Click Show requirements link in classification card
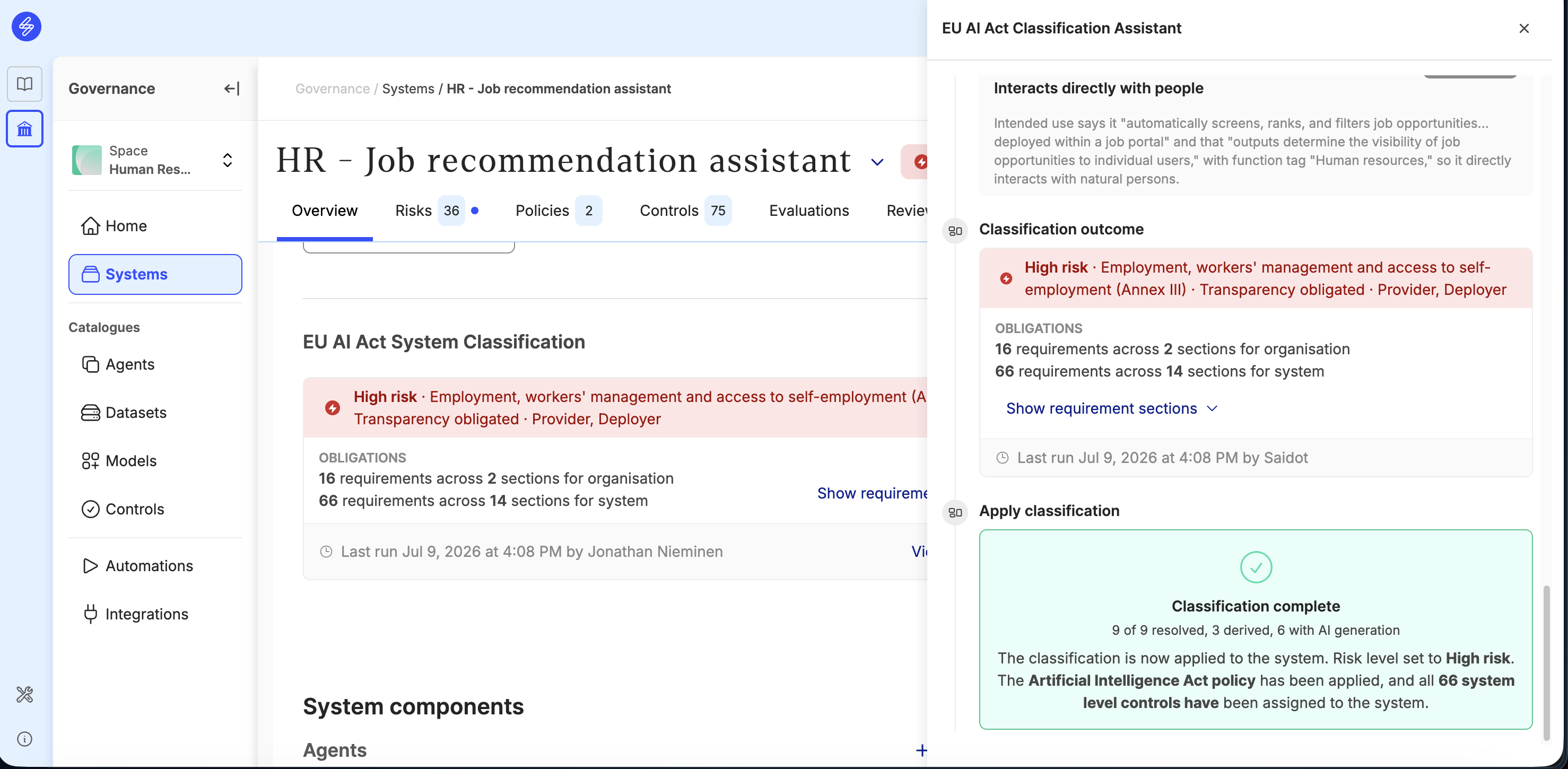This screenshot has width=1568, height=769. click(x=872, y=493)
